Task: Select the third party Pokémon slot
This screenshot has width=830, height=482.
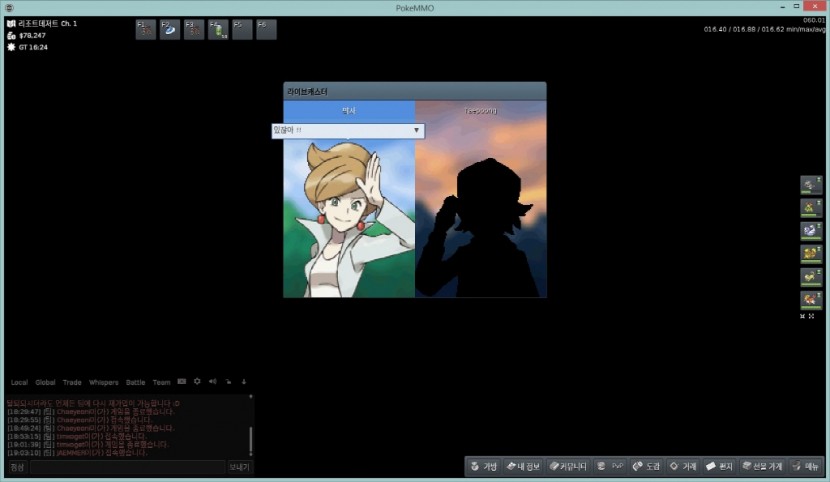Action: [811, 231]
